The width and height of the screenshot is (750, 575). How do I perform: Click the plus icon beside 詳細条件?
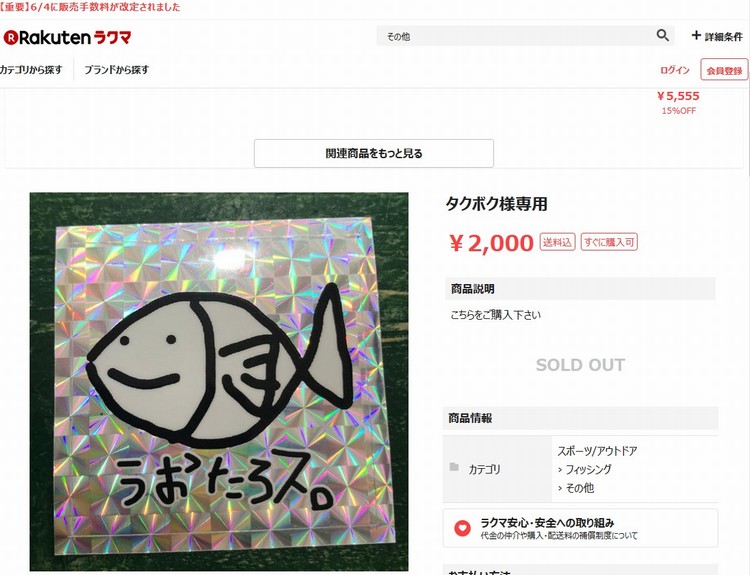coord(696,35)
